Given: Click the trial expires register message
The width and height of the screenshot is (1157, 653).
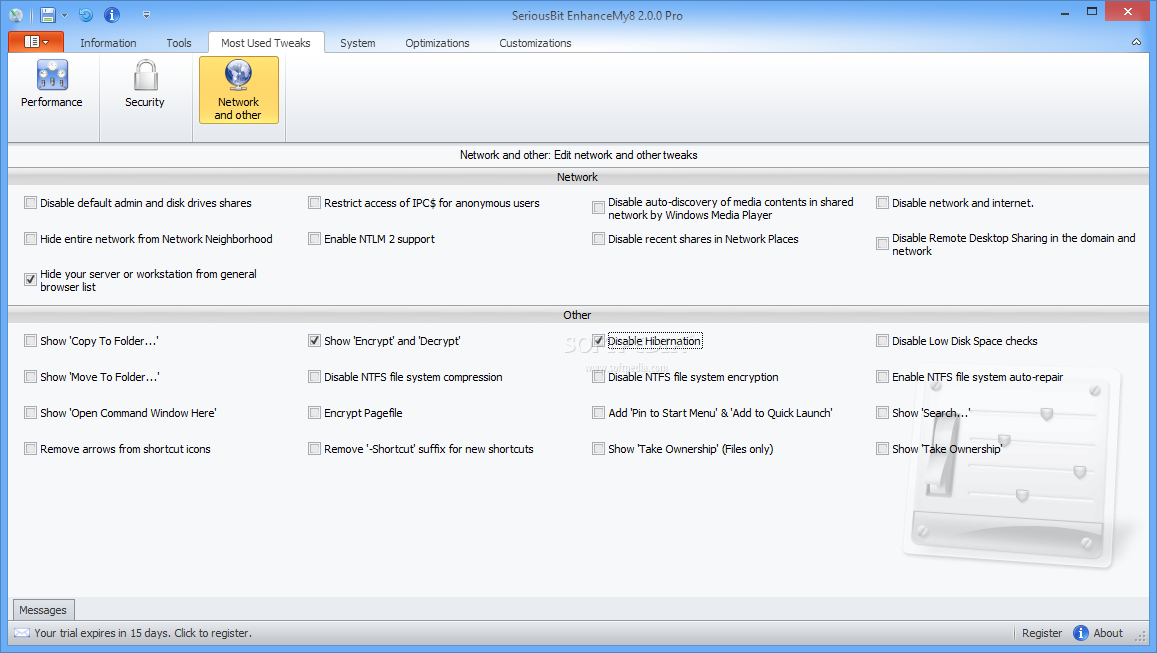Looking at the screenshot, I should (142, 633).
